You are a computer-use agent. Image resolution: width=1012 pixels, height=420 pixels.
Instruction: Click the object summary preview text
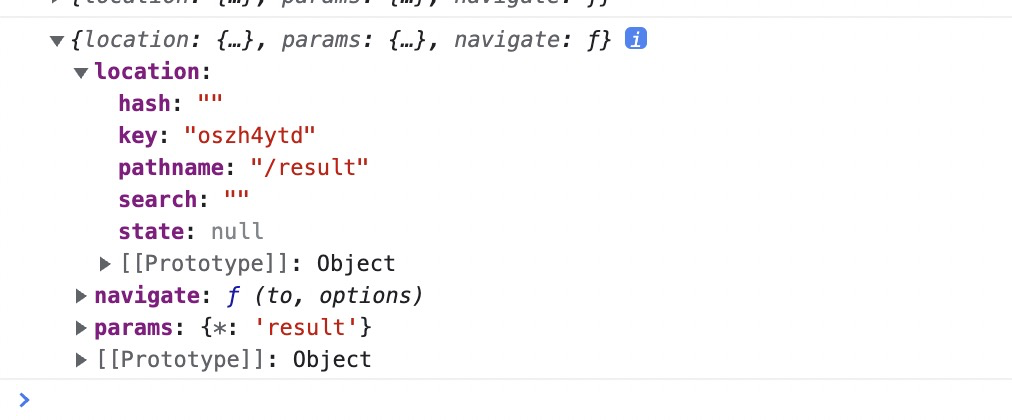click(x=340, y=41)
